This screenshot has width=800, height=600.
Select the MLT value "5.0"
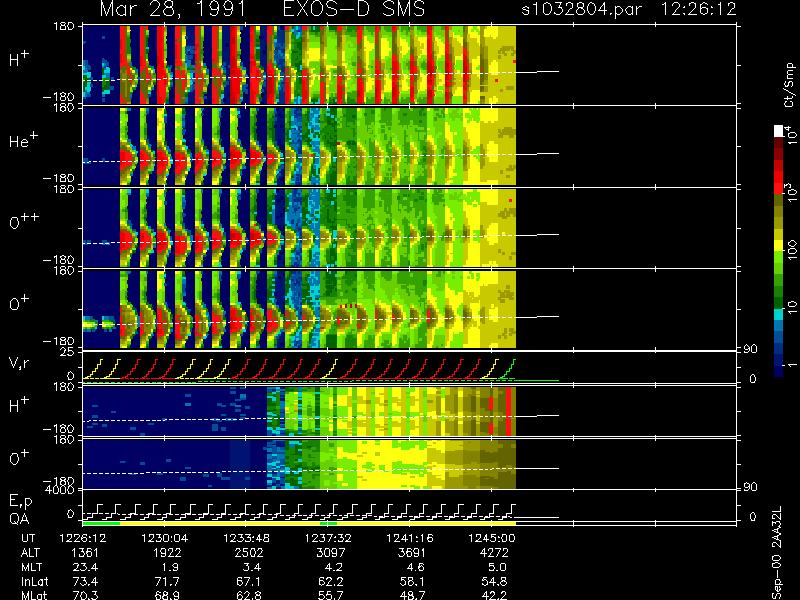click(x=496, y=567)
